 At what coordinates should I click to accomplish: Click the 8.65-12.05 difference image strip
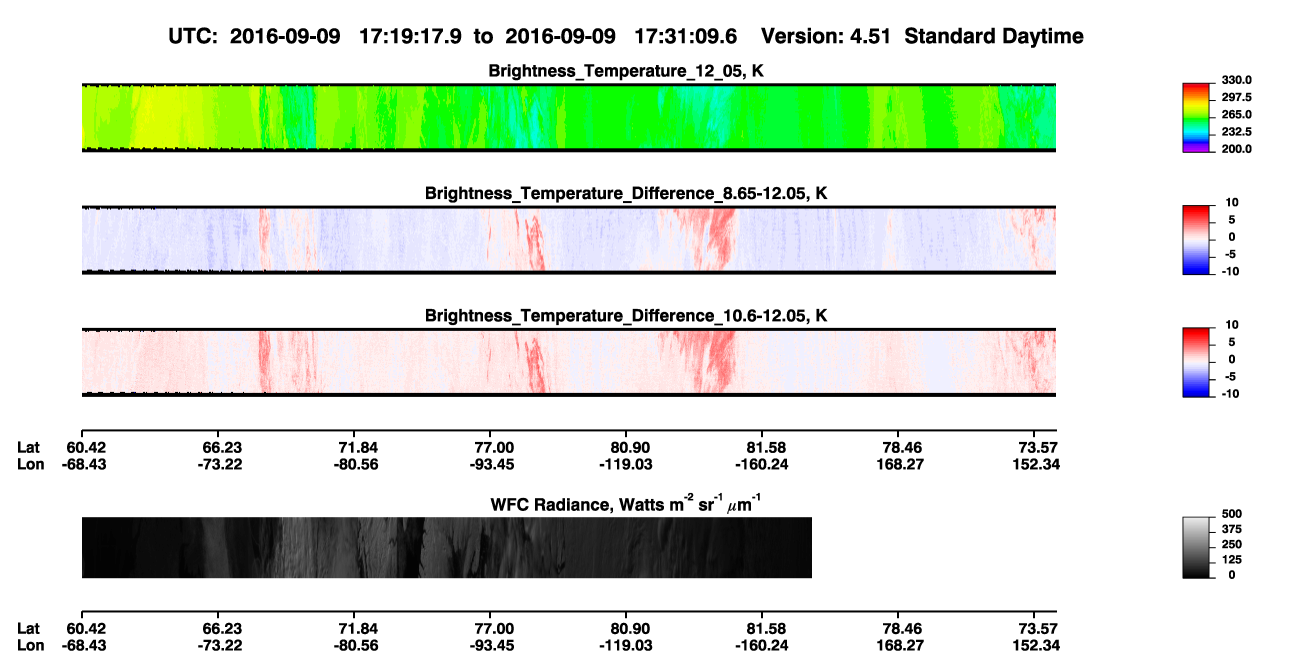[x=568, y=240]
